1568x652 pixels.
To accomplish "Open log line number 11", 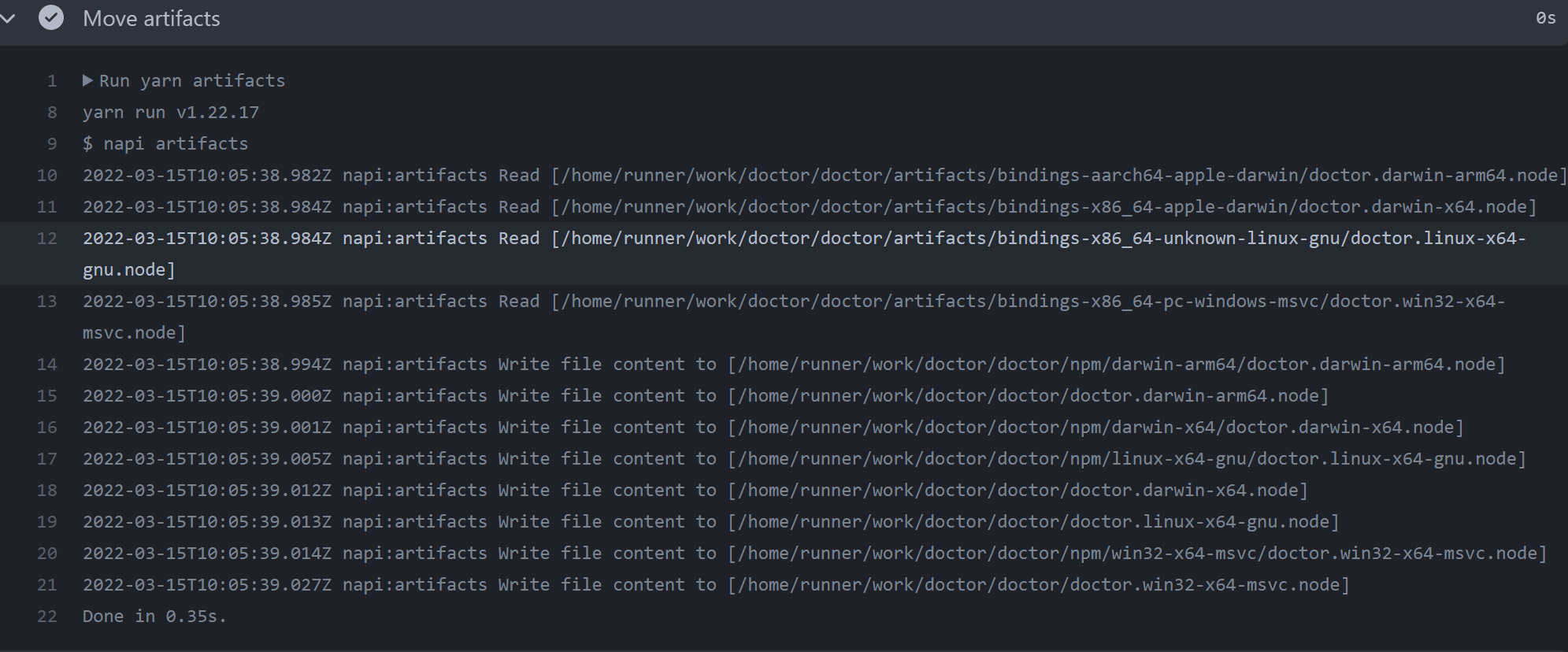I will click(x=47, y=206).
